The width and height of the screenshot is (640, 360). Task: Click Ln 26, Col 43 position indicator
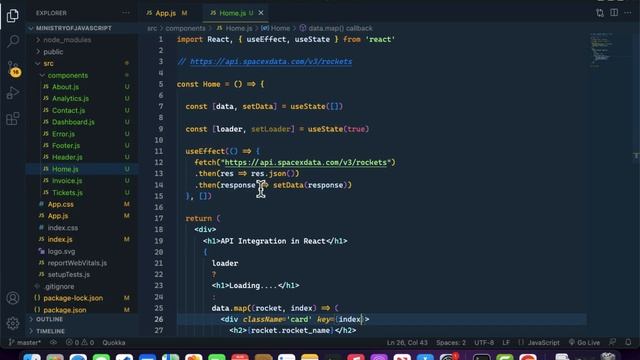tap(407, 343)
